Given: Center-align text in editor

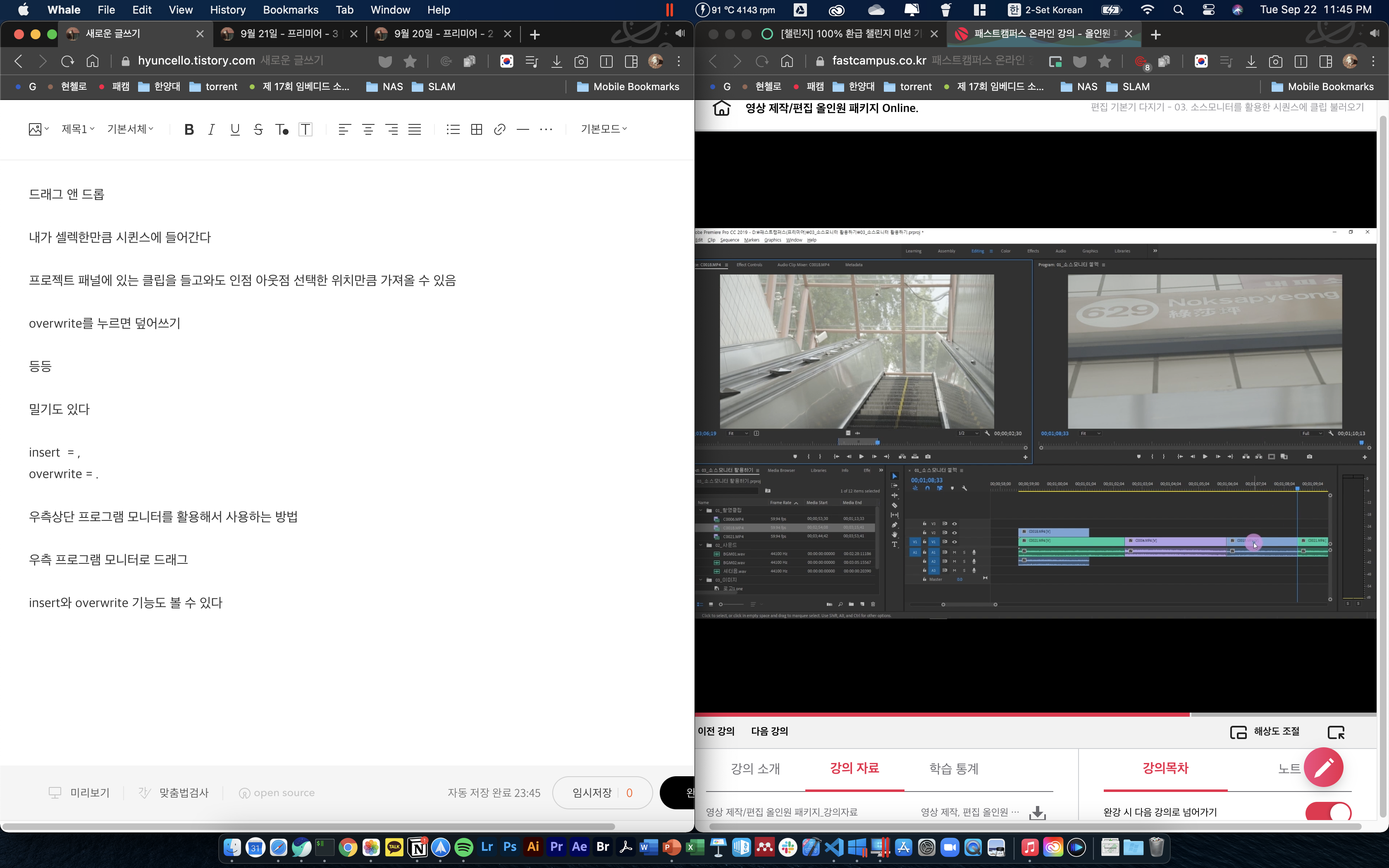Looking at the screenshot, I should (x=368, y=130).
